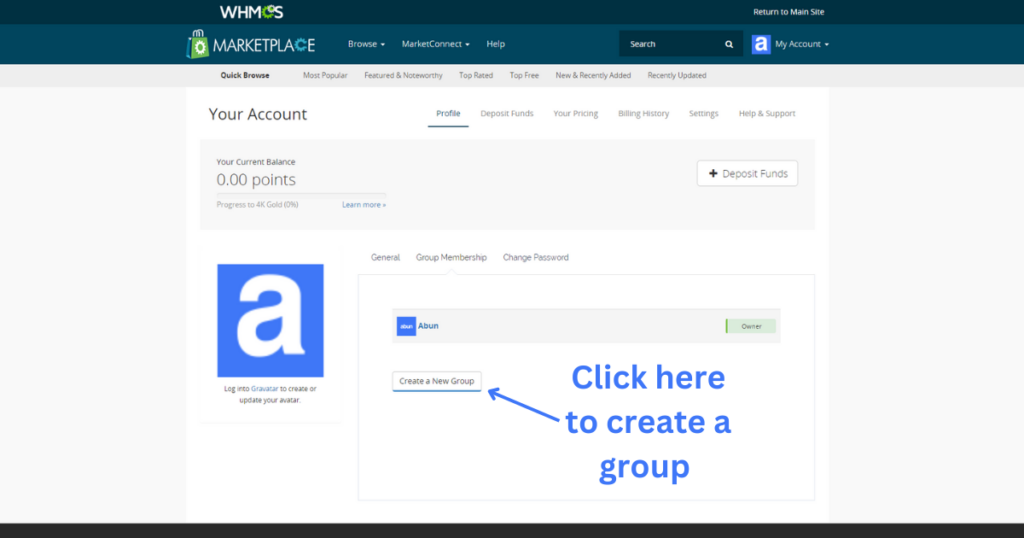This screenshot has height=538, width=1024.
Task: Open the Group Membership sub-tab
Action: pyautogui.click(x=451, y=257)
